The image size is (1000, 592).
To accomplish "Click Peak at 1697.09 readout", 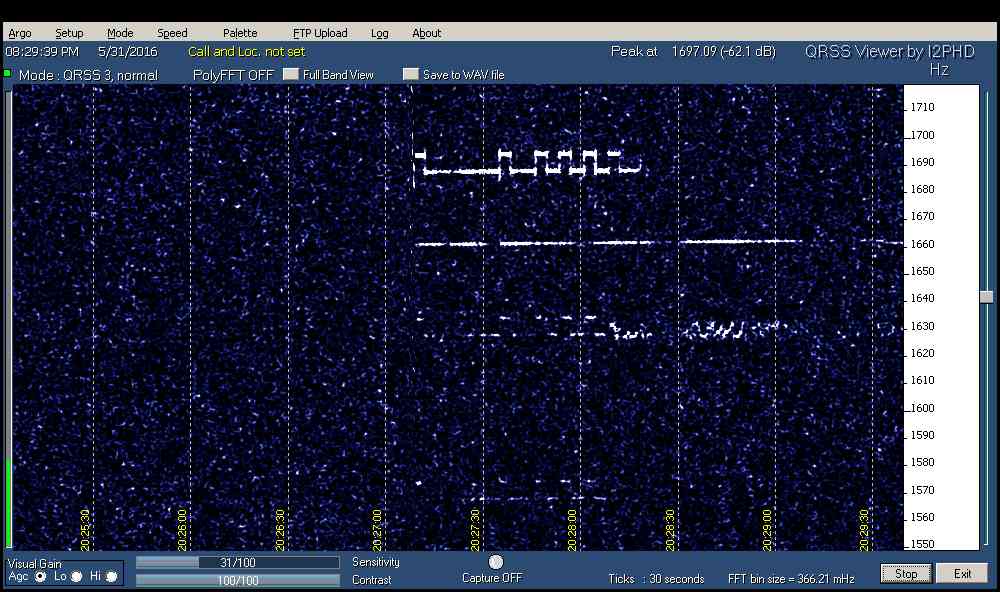I will pyautogui.click(x=693, y=52).
